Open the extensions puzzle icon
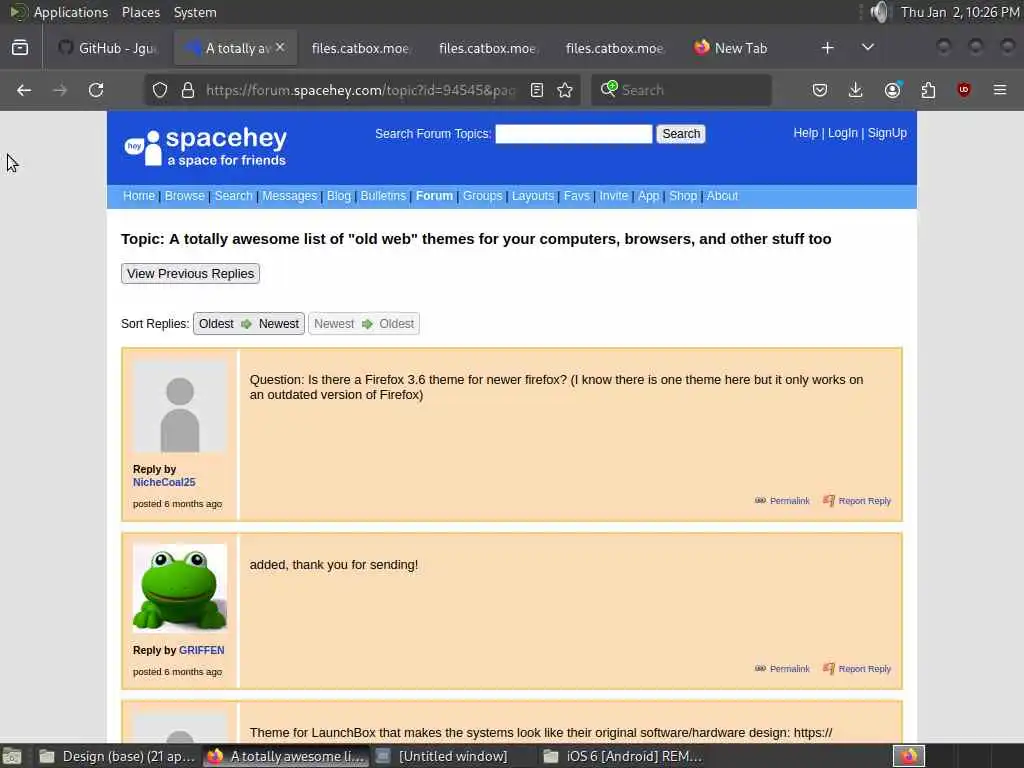This screenshot has height=768, width=1024. 928,90
